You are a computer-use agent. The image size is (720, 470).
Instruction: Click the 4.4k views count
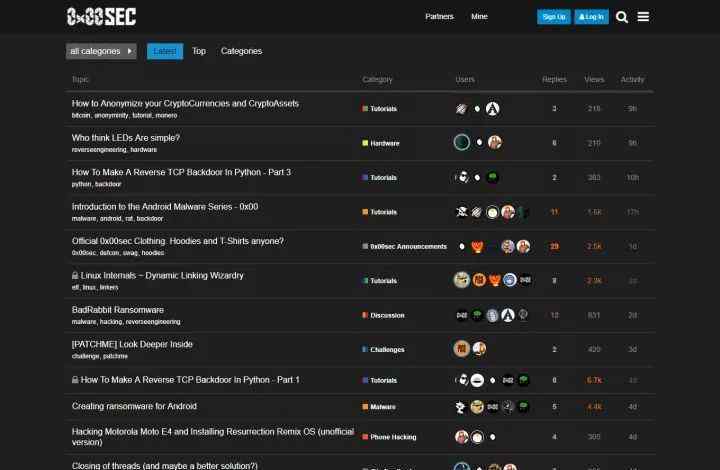pyautogui.click(x=594, y=407)
